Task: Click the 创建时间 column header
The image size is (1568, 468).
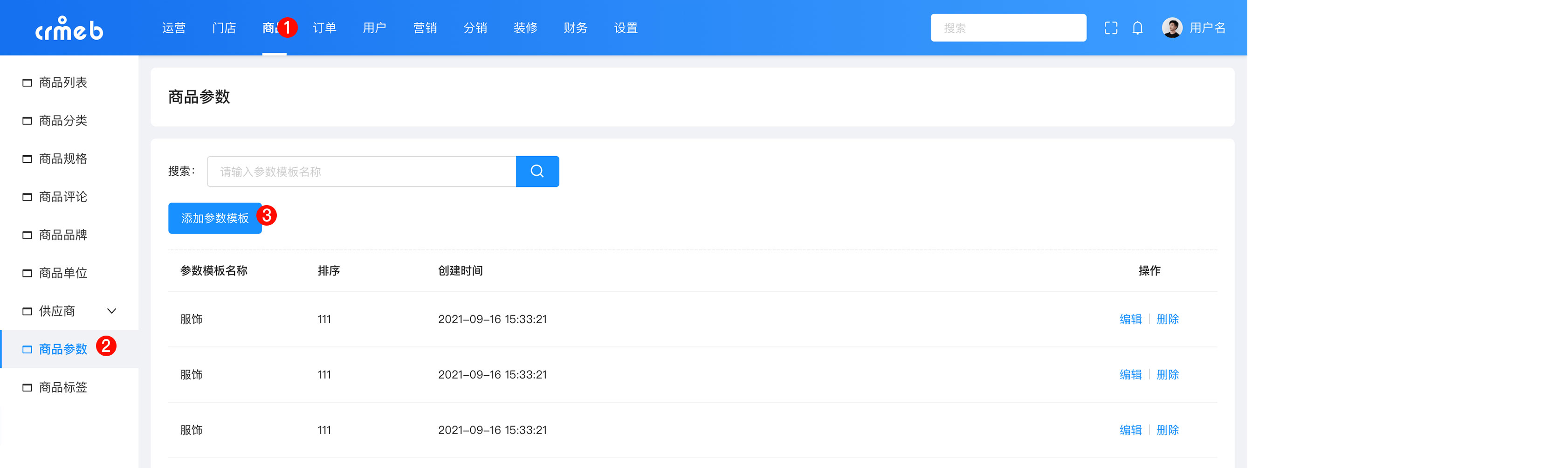Action: click(460, 271)
